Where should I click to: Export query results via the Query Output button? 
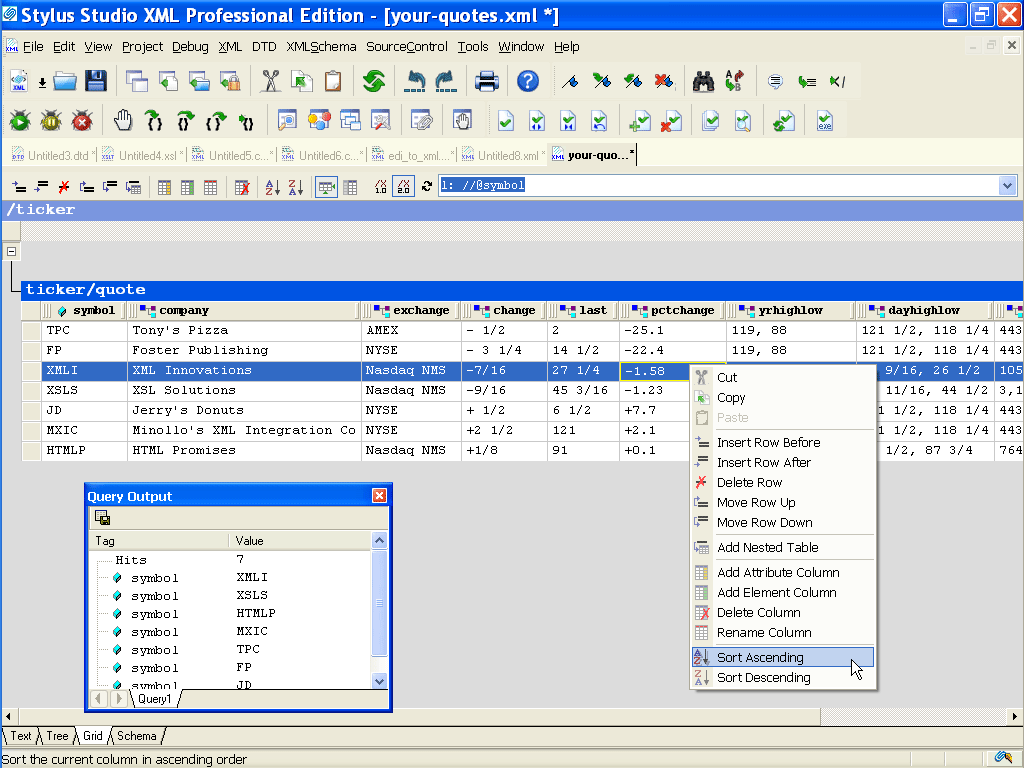point(103,517)
